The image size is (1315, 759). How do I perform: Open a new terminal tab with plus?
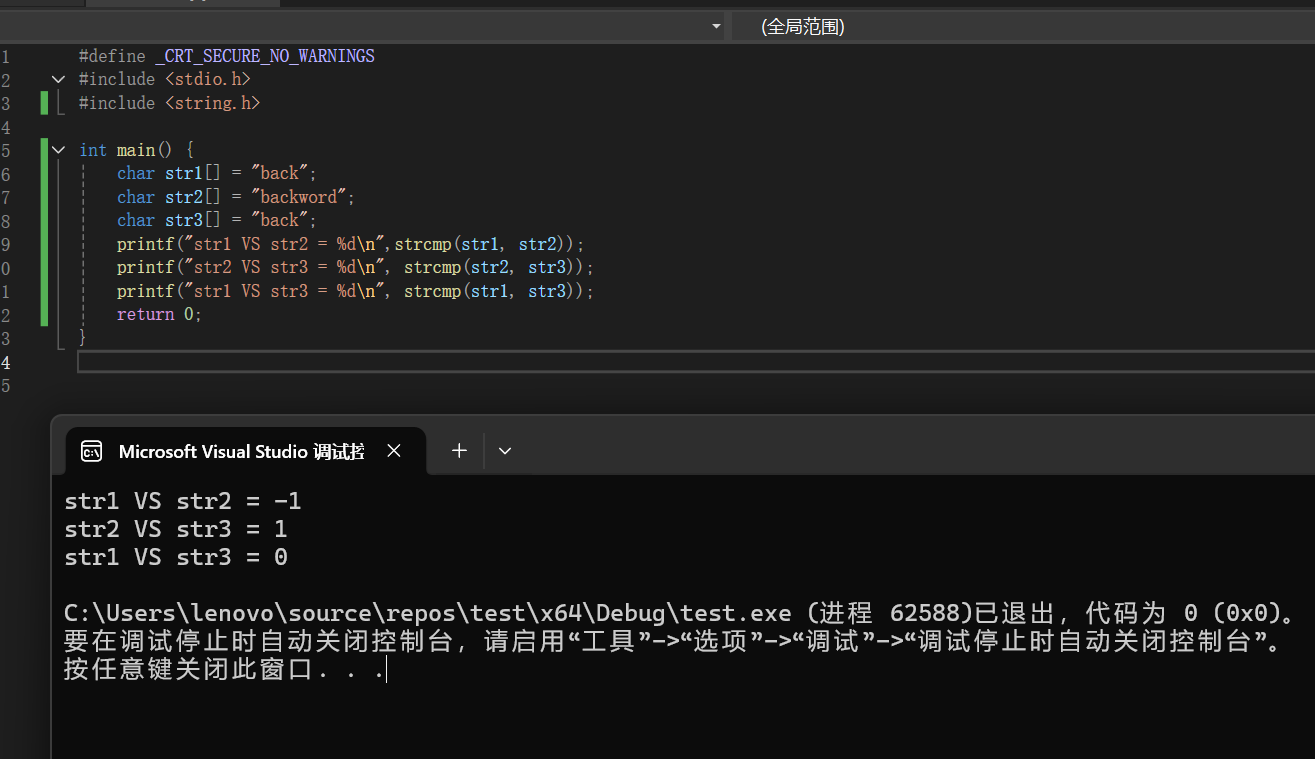(459, 451)
